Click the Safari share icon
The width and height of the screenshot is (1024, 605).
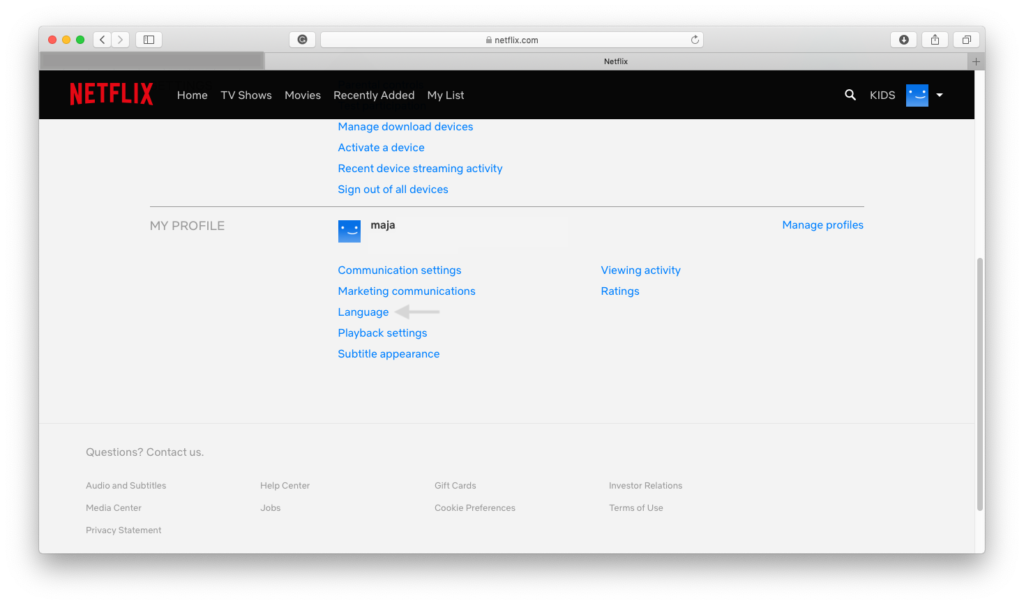click(935, 40)
